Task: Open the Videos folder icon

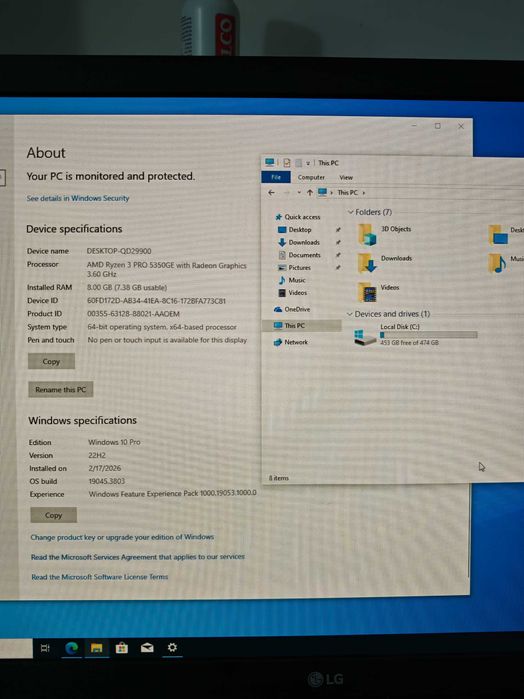Action: pyautogui.click(x=367, y=292)
